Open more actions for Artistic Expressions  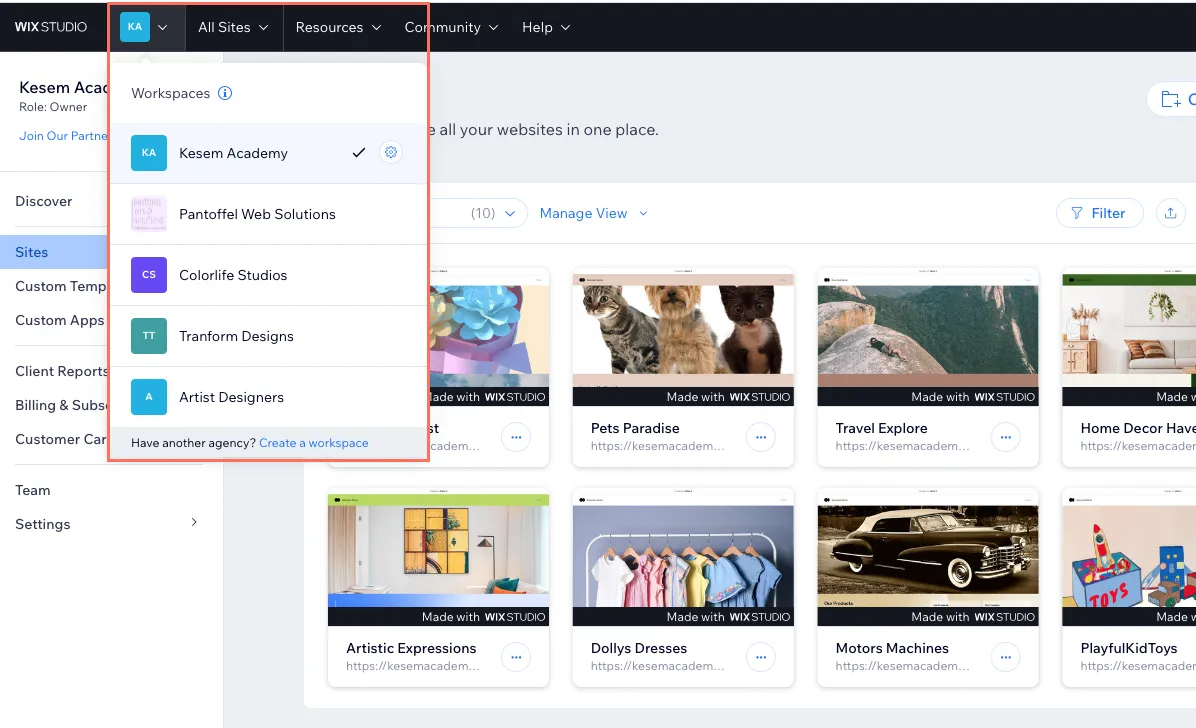pos(516,657)
